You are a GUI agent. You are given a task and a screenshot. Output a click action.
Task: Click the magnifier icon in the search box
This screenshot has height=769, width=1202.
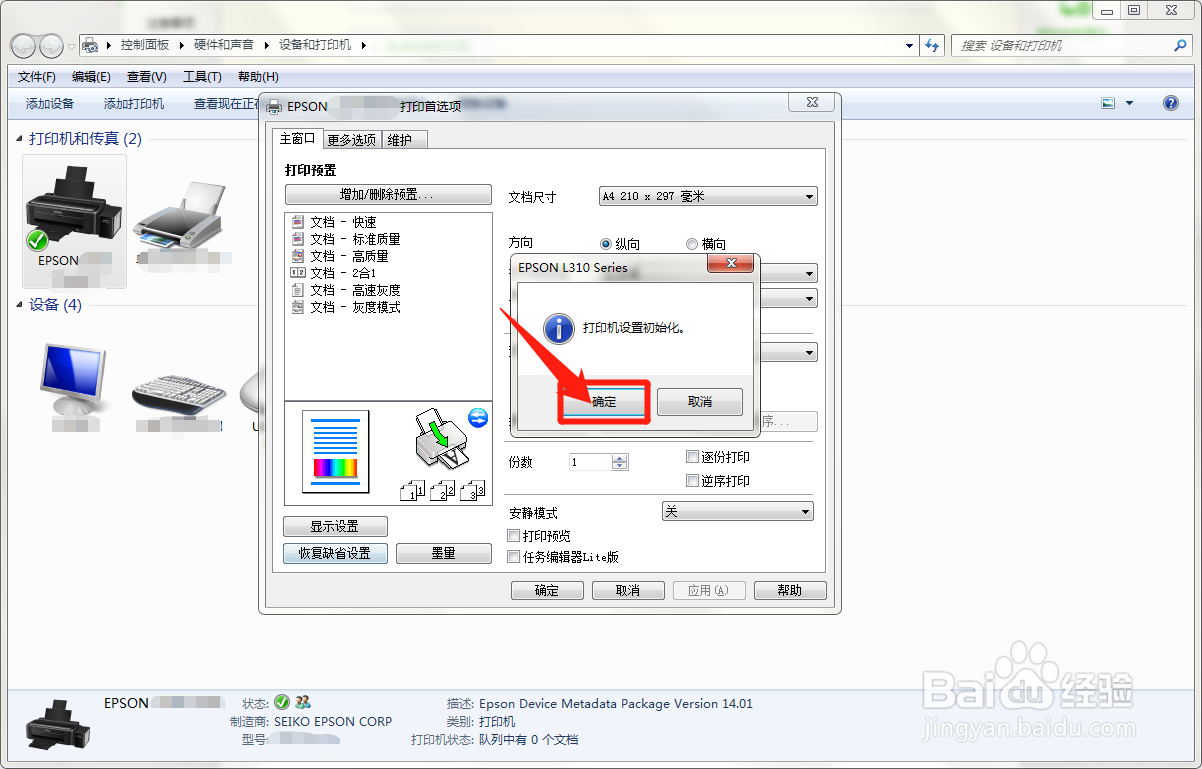click(x=1181, y=45)
